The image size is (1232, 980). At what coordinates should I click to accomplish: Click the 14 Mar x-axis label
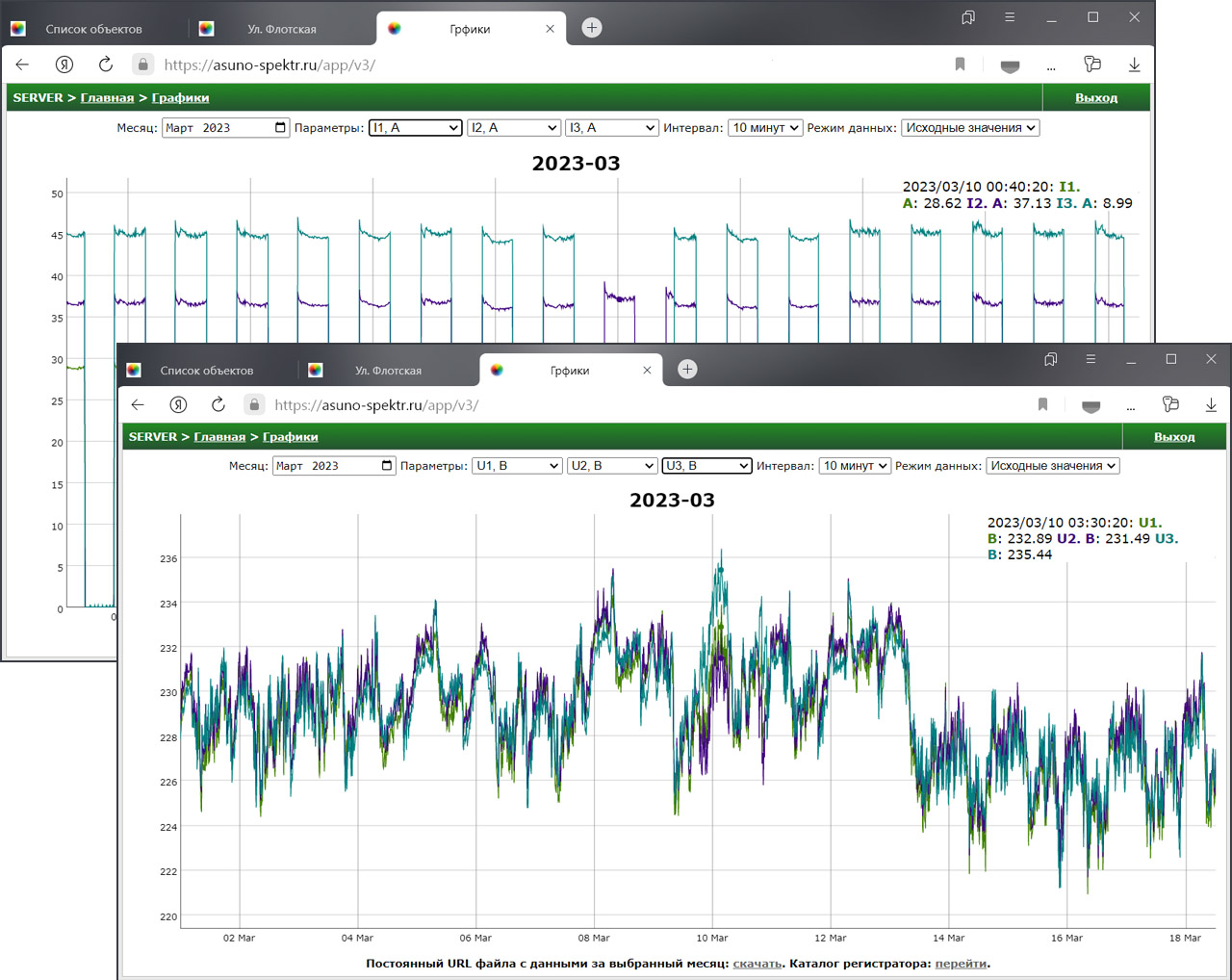tap(949, 938)
